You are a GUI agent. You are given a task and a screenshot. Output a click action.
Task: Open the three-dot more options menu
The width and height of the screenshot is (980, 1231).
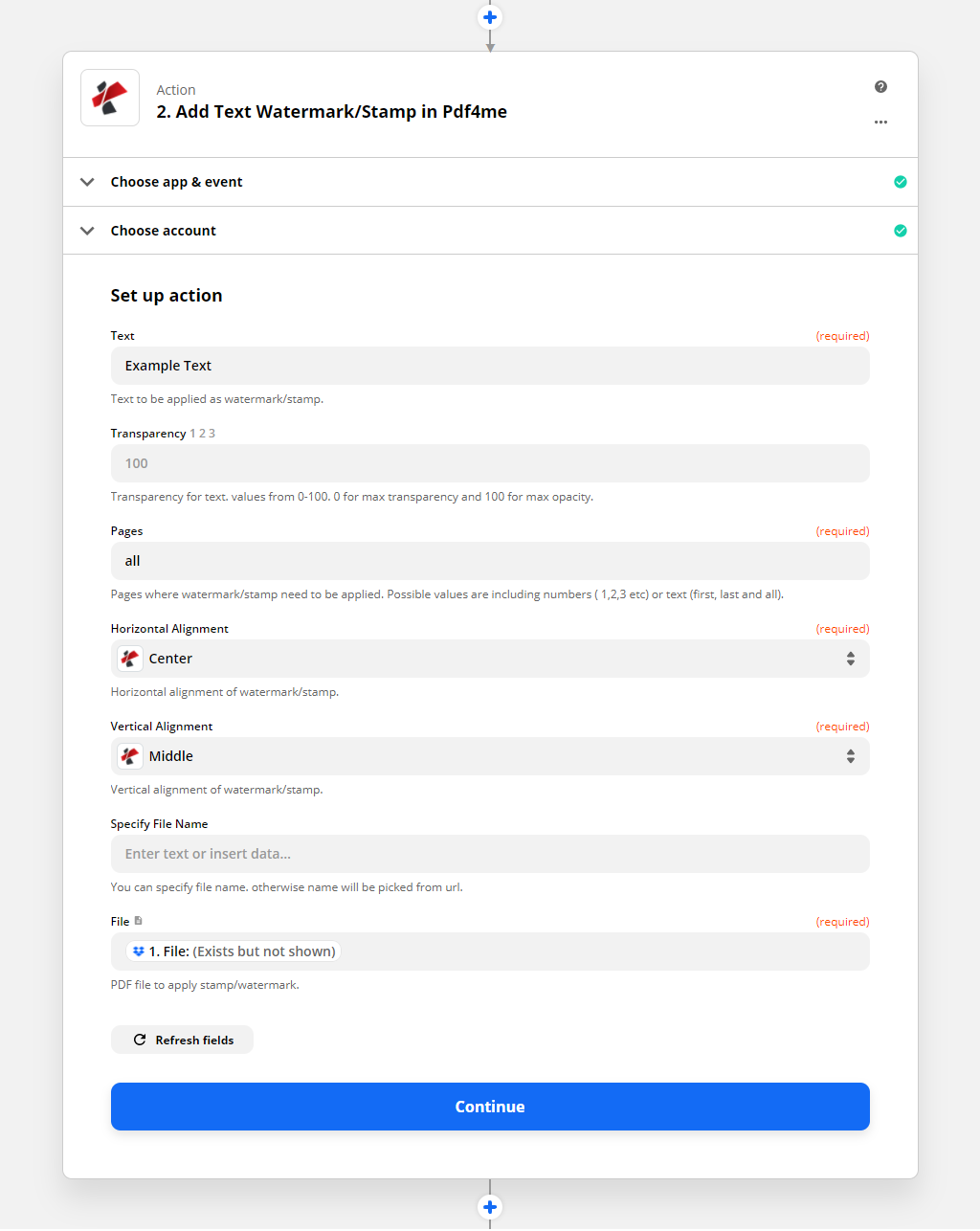click(880, 123)
